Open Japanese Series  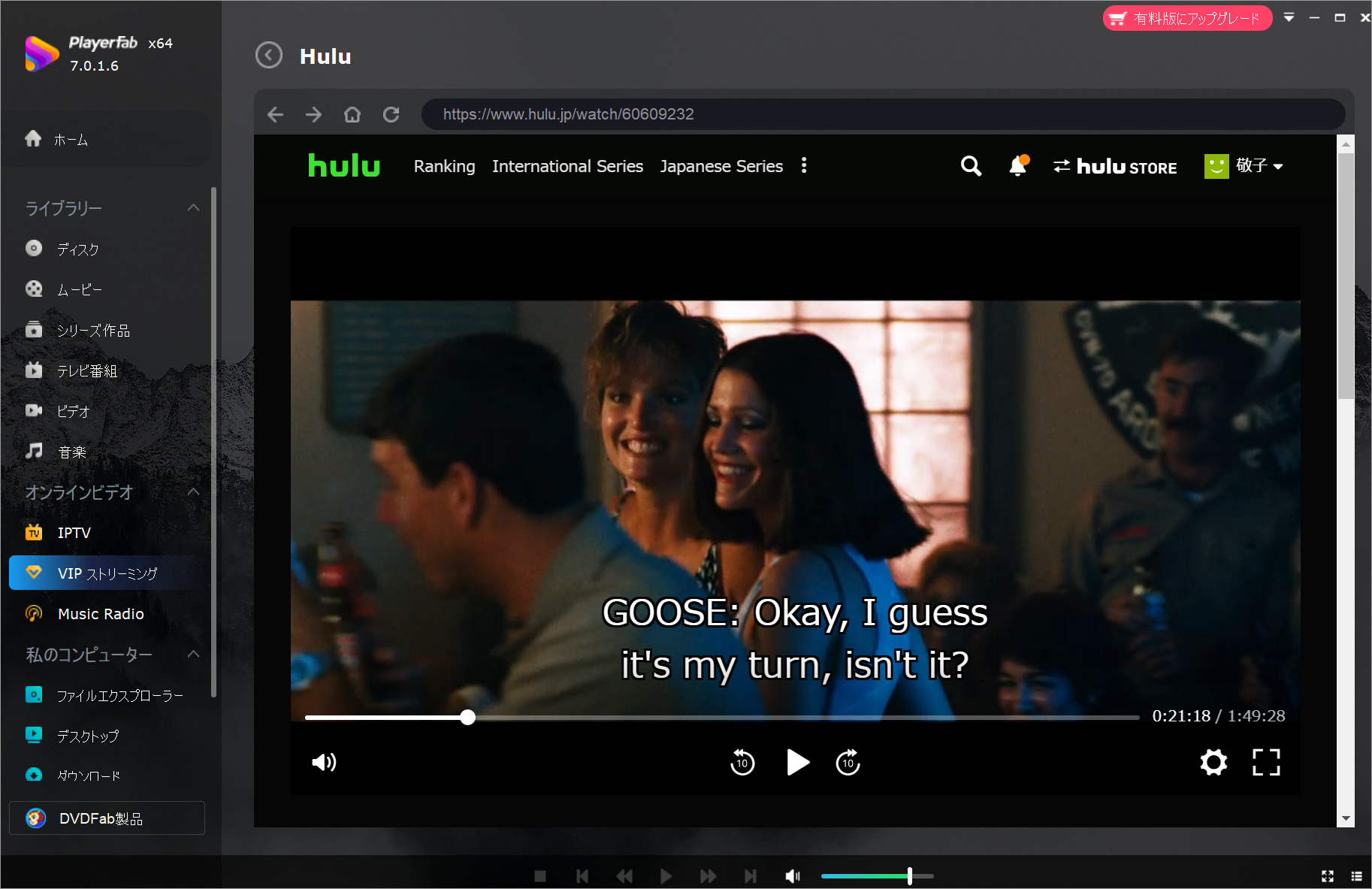721,166
